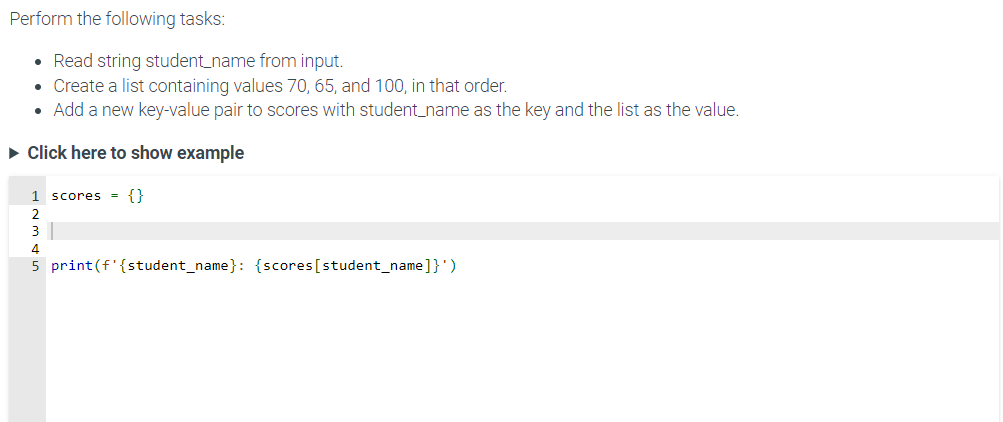Click line number 1 in the gutter
Viewport: 1003px width, 422px height.
point(35,196)
